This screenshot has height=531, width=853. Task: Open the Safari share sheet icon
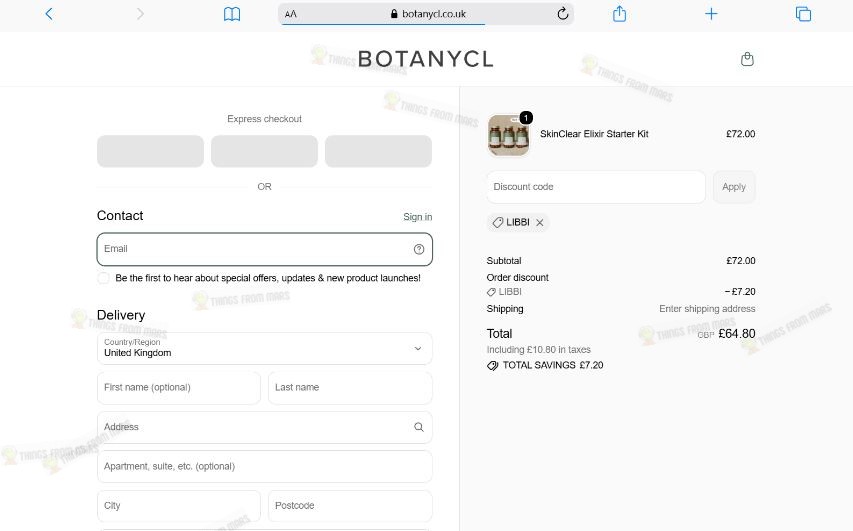coord(620,14)
